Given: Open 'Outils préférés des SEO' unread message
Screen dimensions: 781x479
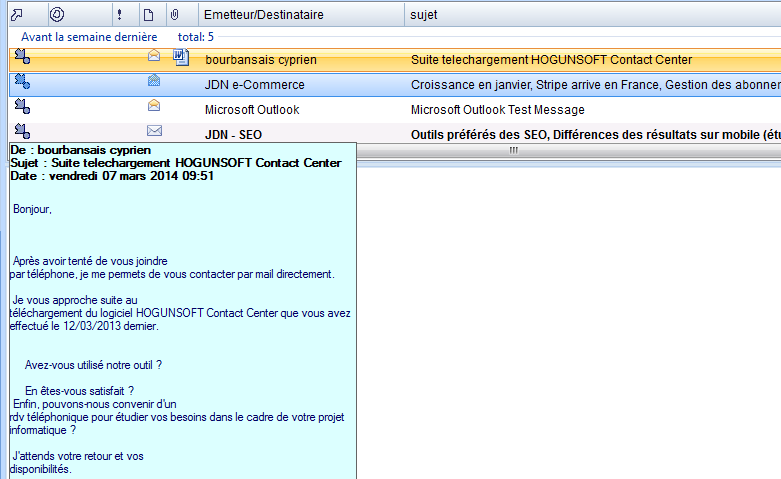Looking at the screenshot, I should [596, 134].
